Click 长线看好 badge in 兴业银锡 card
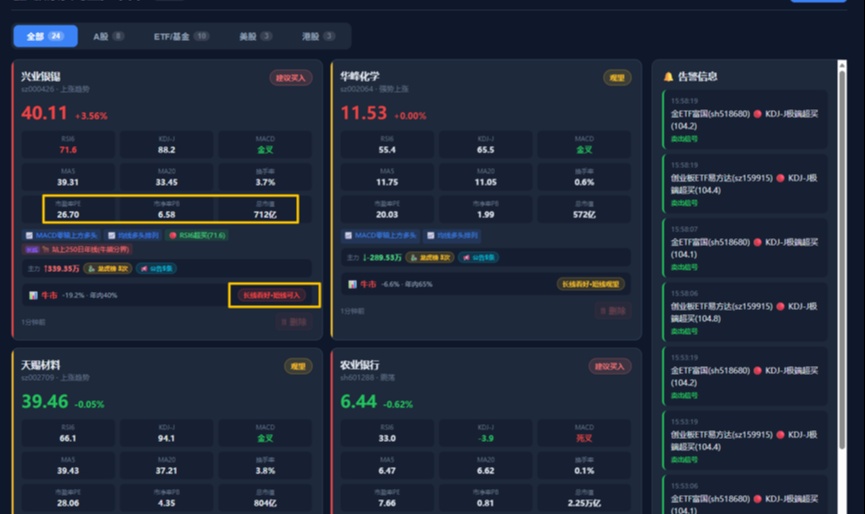This screenshot has width=865, height=514. (x=271, y=295)
